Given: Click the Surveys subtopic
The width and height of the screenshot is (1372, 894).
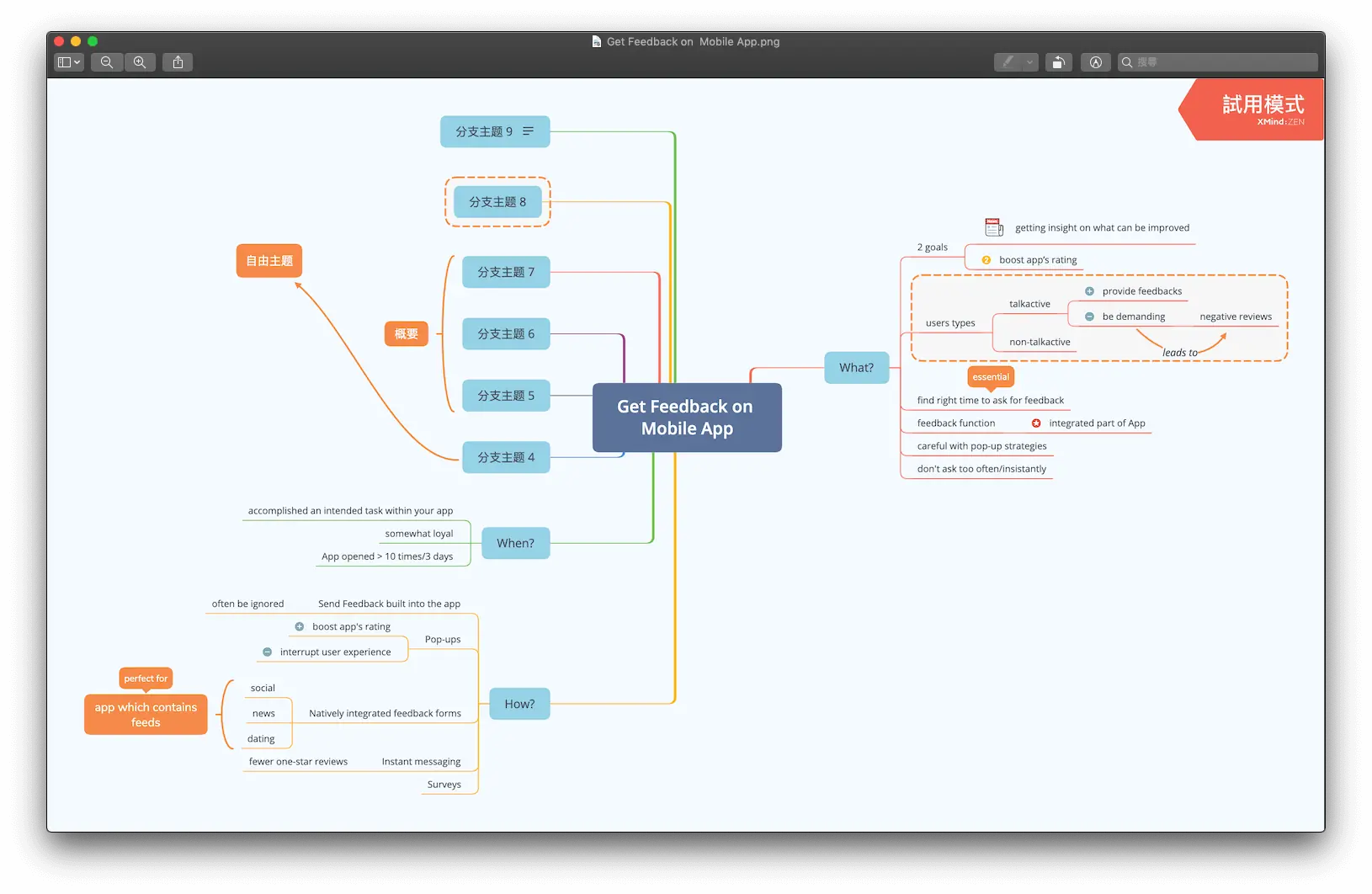Looking at the screenshot, I should [444, 785].
